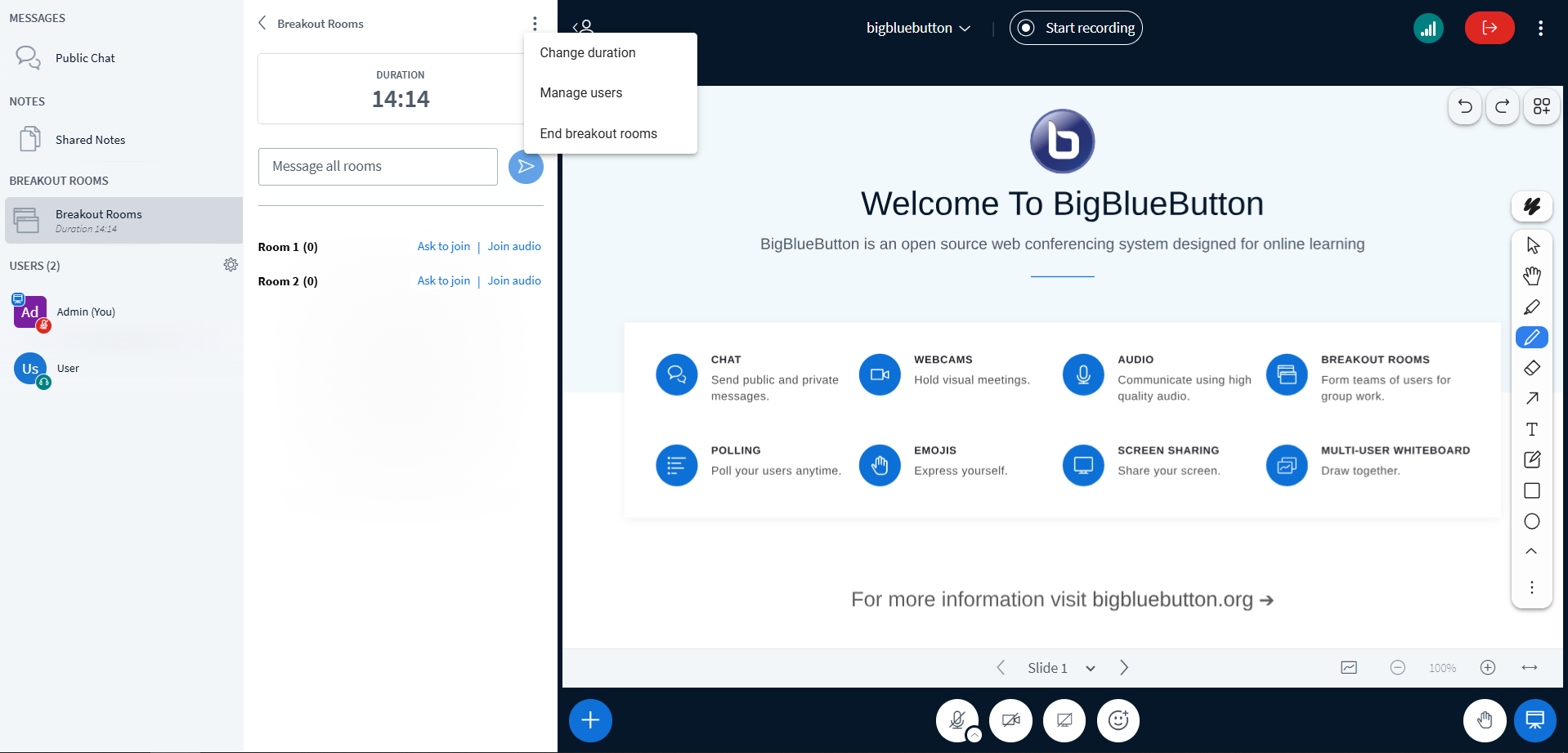Undo last whiteboard action
The width and height of the screenshot is (1568, 753).
click(x=1465, y=106)
